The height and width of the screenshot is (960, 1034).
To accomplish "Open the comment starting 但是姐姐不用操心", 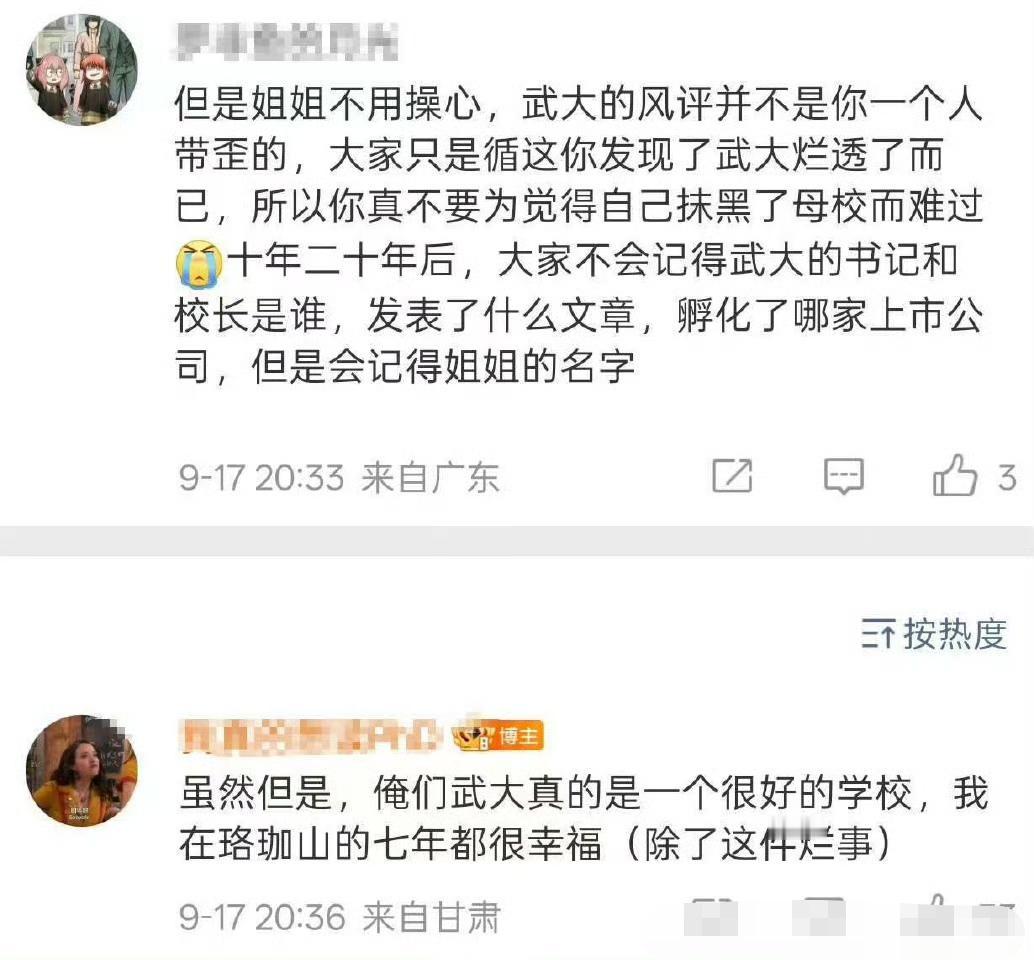I will [x=579, y=234].
